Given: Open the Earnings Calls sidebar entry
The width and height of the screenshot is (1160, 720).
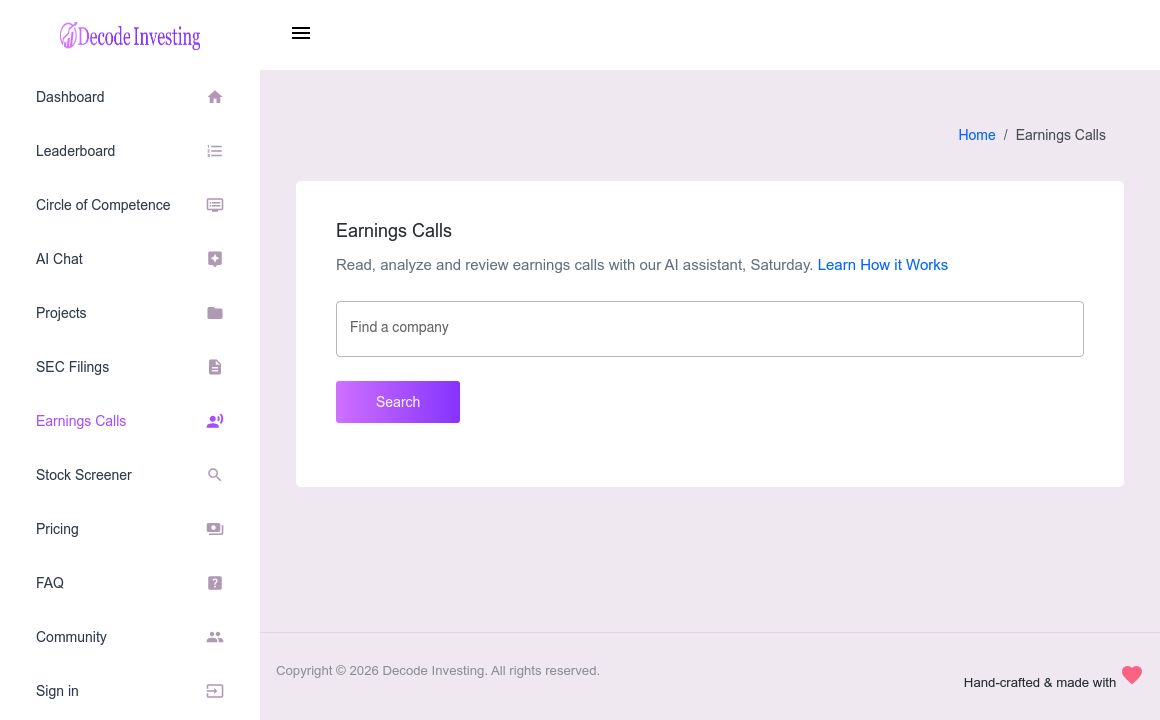Looking at the screenshot, I should pyautogui.click(x=81, y=421).
